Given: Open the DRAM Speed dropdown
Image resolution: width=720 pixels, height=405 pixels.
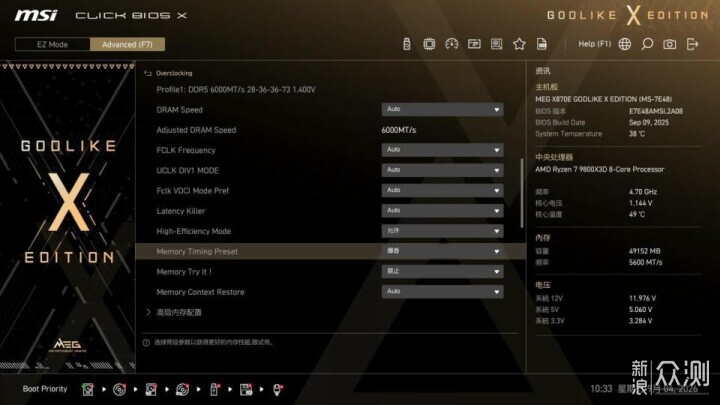Looking at the screenshot, I should (x=442, y=110).
